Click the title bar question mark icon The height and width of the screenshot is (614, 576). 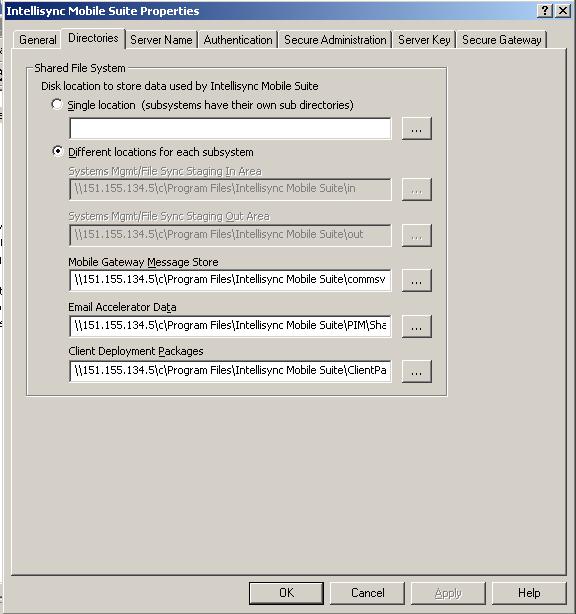[x=545, y=11]
